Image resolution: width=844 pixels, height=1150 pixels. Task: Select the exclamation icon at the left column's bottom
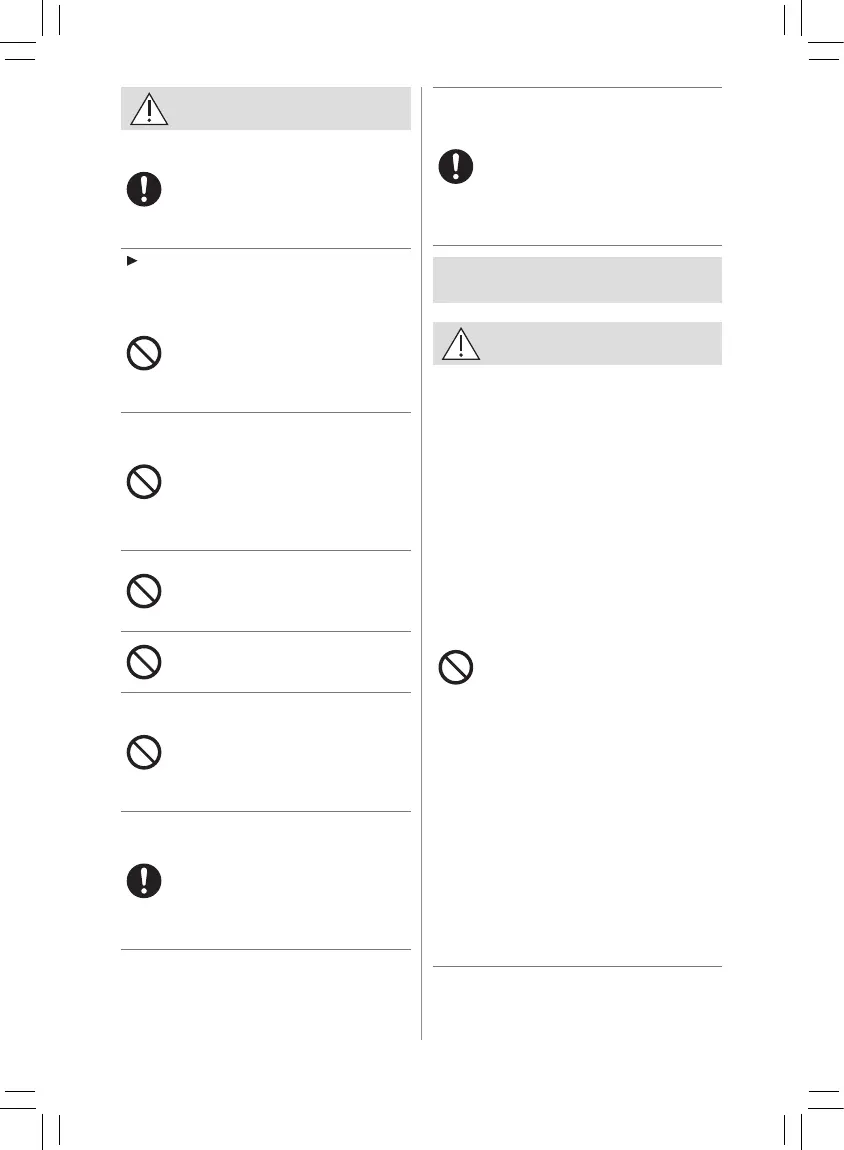[144, 880]
